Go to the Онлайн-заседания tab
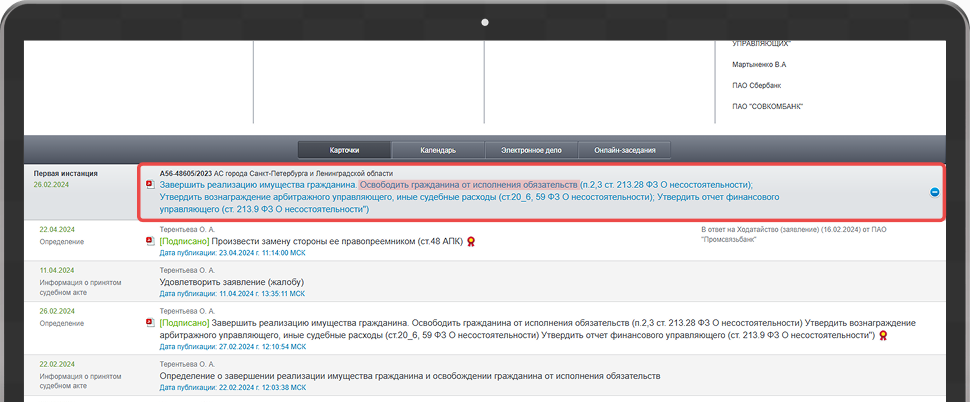Viewport: 970px width, 402px height. point(625,150)
